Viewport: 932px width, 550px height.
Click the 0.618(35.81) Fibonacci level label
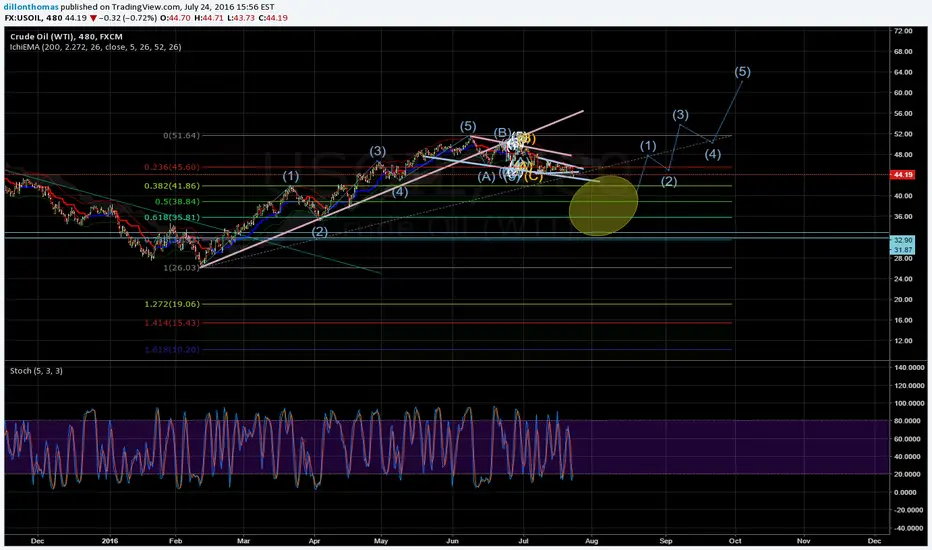[x=172, y=218]
